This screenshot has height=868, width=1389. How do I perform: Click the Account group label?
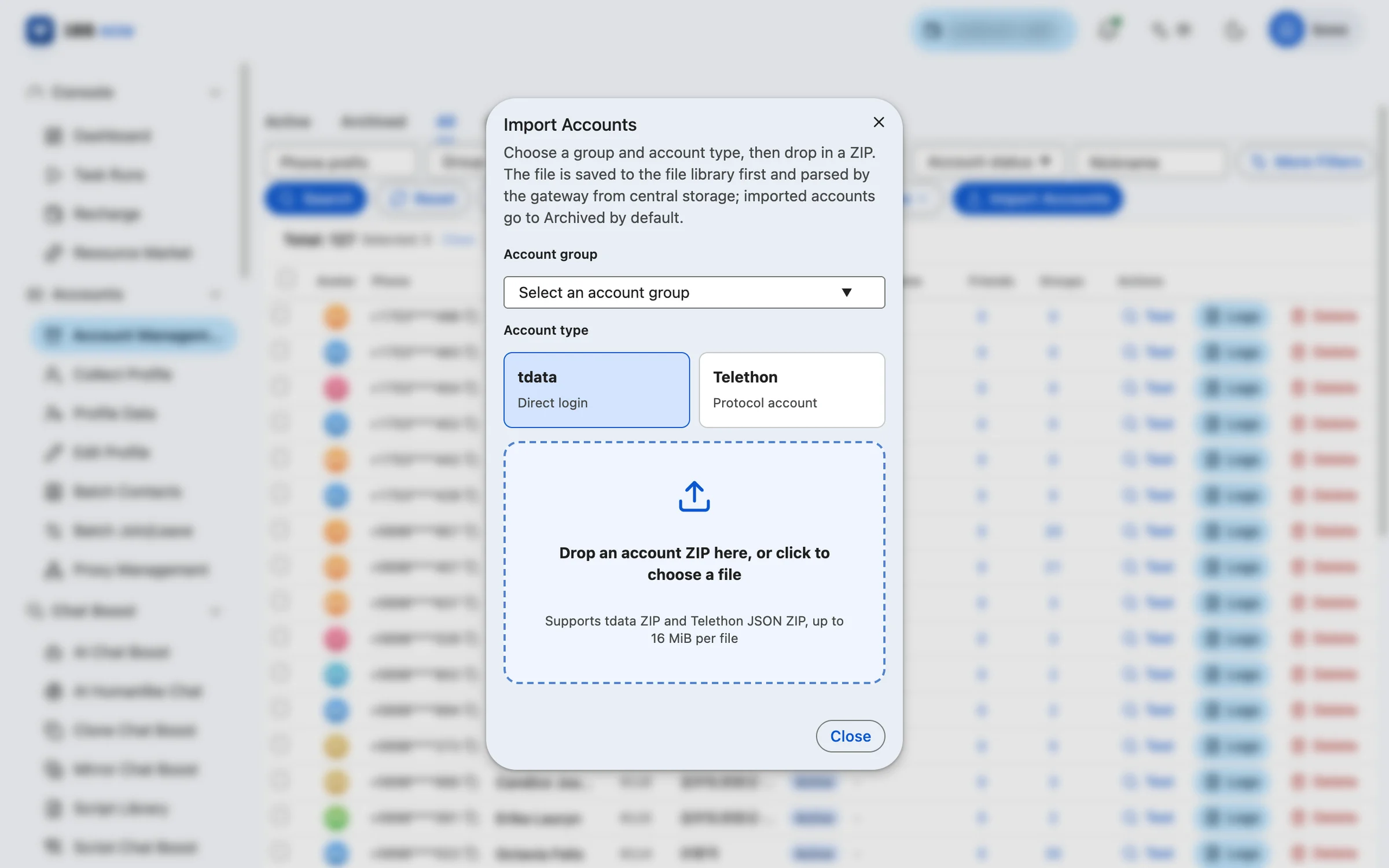[x=550, y=254]
